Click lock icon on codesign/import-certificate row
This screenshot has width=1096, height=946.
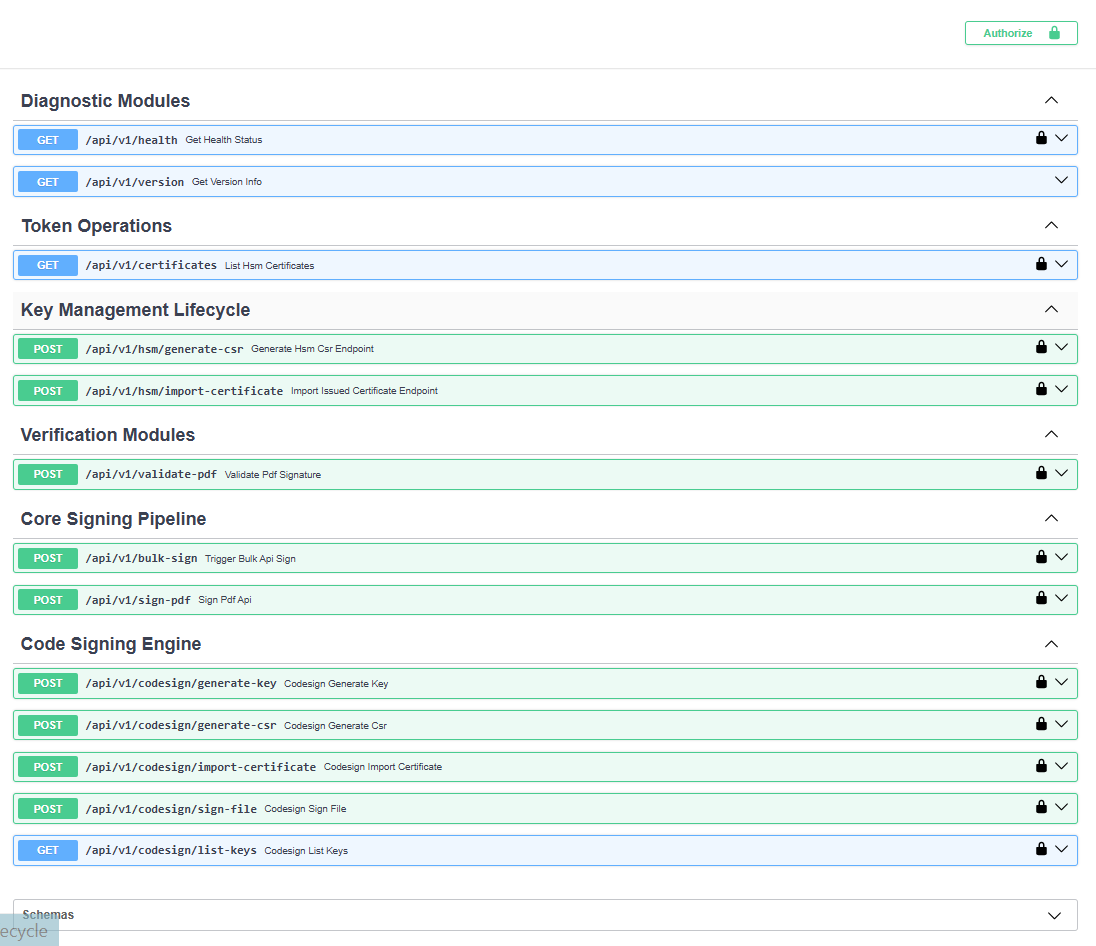(1041, 766)
